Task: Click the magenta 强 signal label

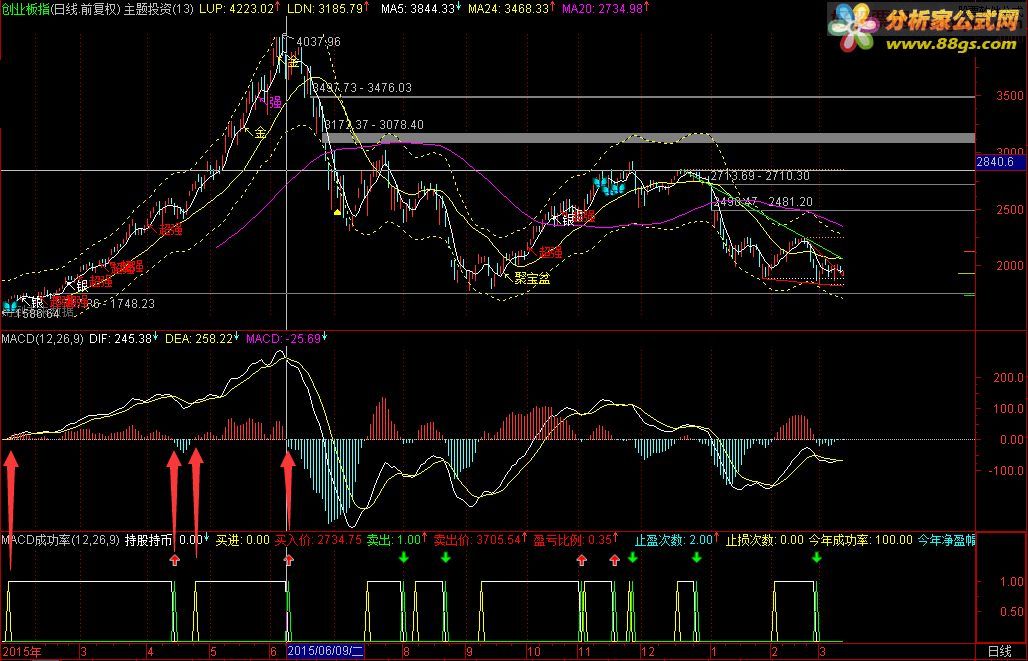Action: coord(275,102)
